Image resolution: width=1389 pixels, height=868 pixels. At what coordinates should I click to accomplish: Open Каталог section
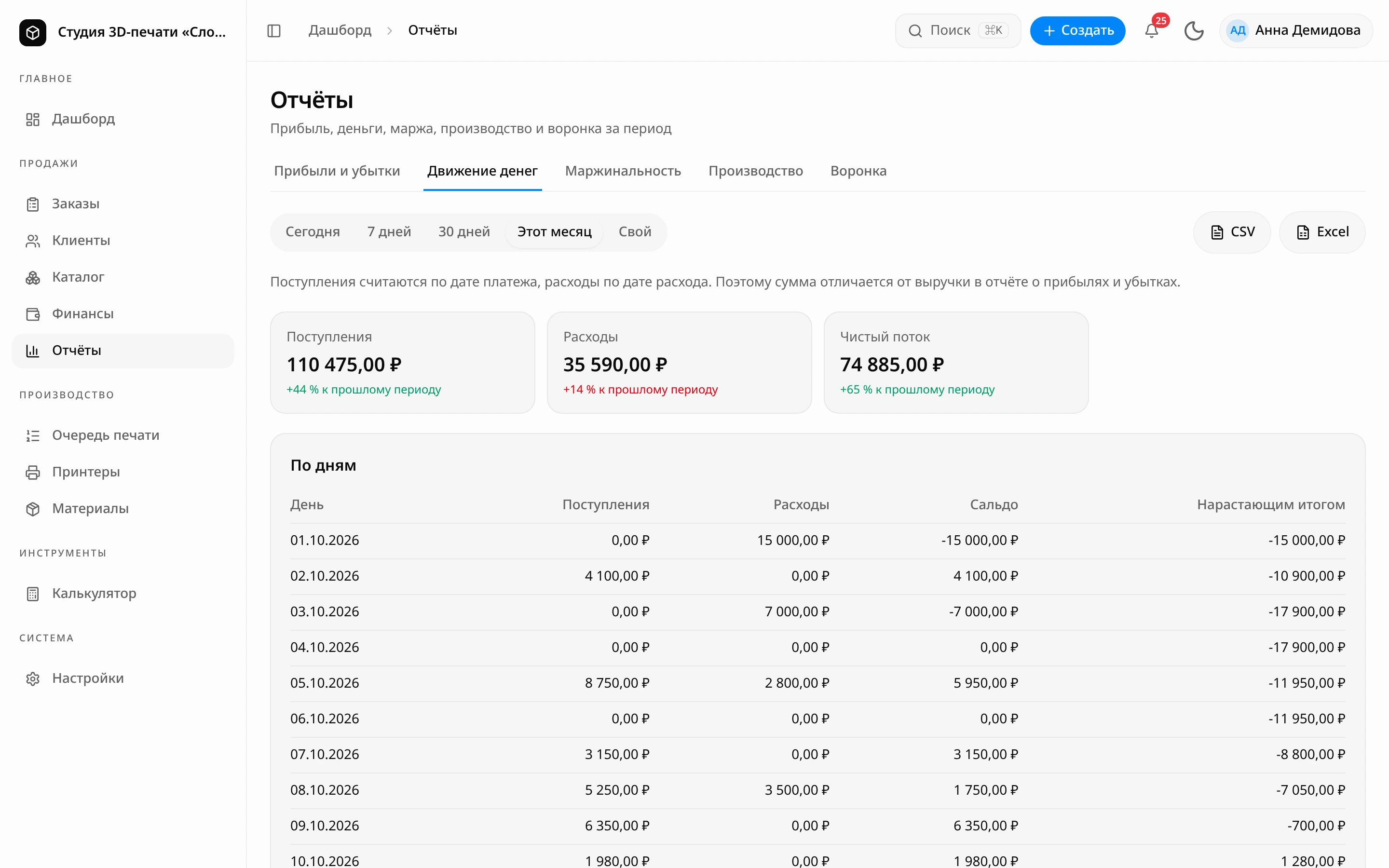[123, 277]
